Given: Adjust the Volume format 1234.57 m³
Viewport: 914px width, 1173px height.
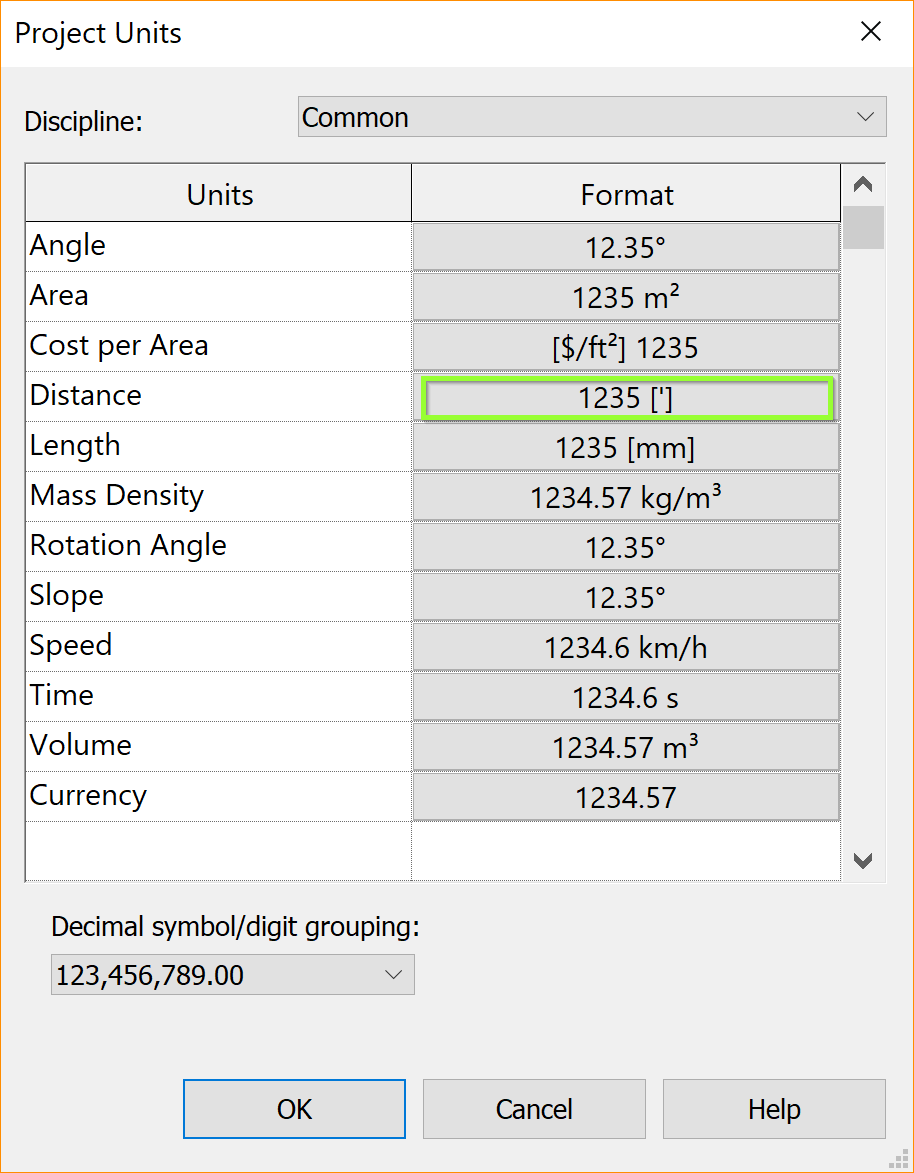Looking at the screenshot, I should [x=626, y=746].
